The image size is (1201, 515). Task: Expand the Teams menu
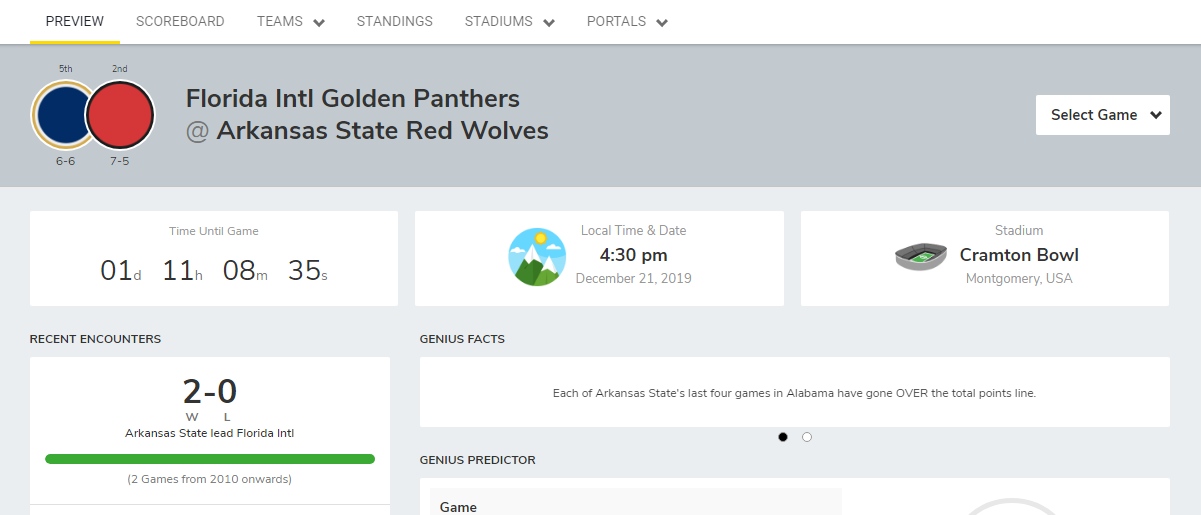coord(290,22)
